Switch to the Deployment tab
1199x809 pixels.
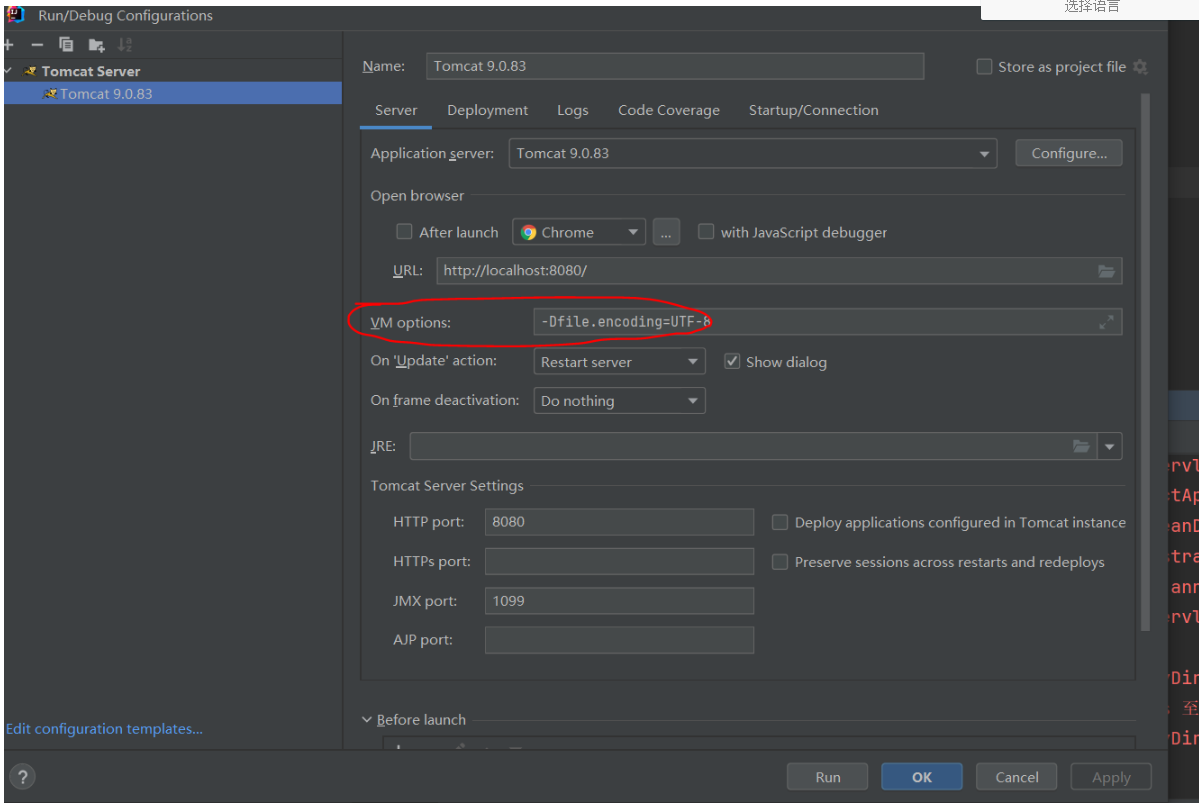click(x=487, y=110)
